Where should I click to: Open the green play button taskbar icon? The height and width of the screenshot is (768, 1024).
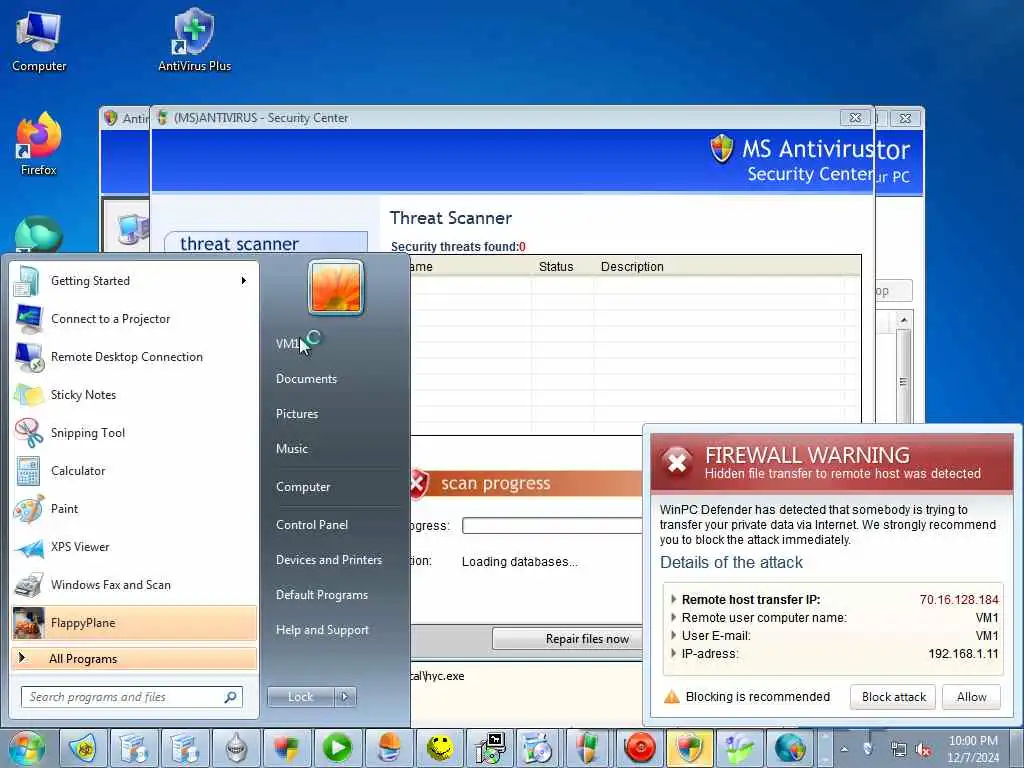[x=338, y=748]
